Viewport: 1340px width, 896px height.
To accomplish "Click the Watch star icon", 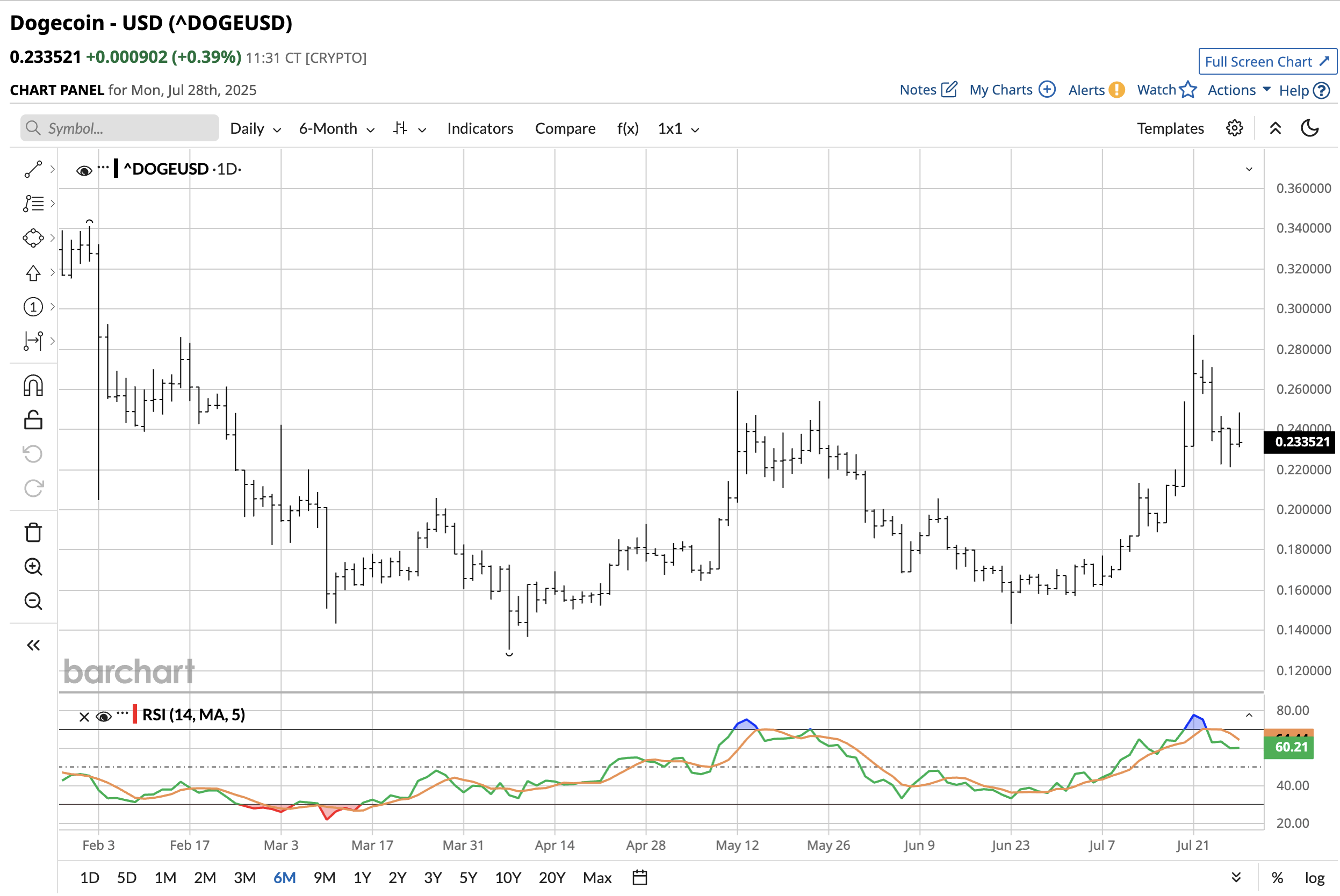I will pos(1188,90).
